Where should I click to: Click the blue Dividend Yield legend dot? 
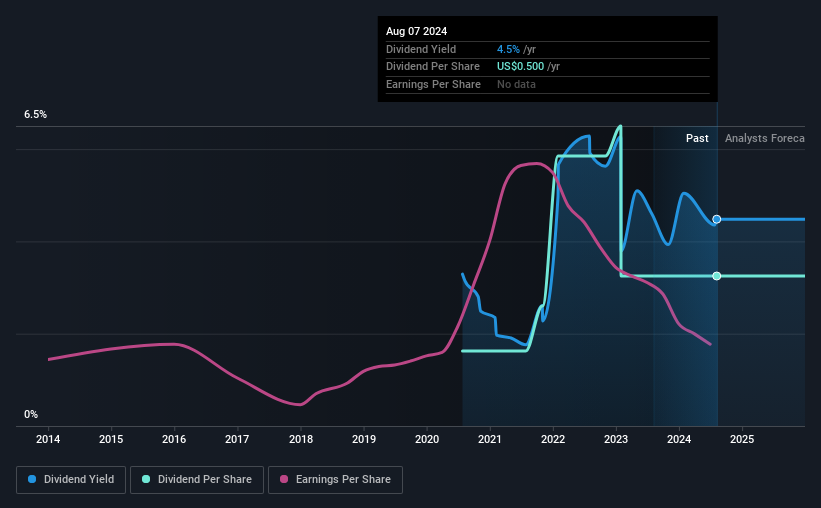point(32,479)
